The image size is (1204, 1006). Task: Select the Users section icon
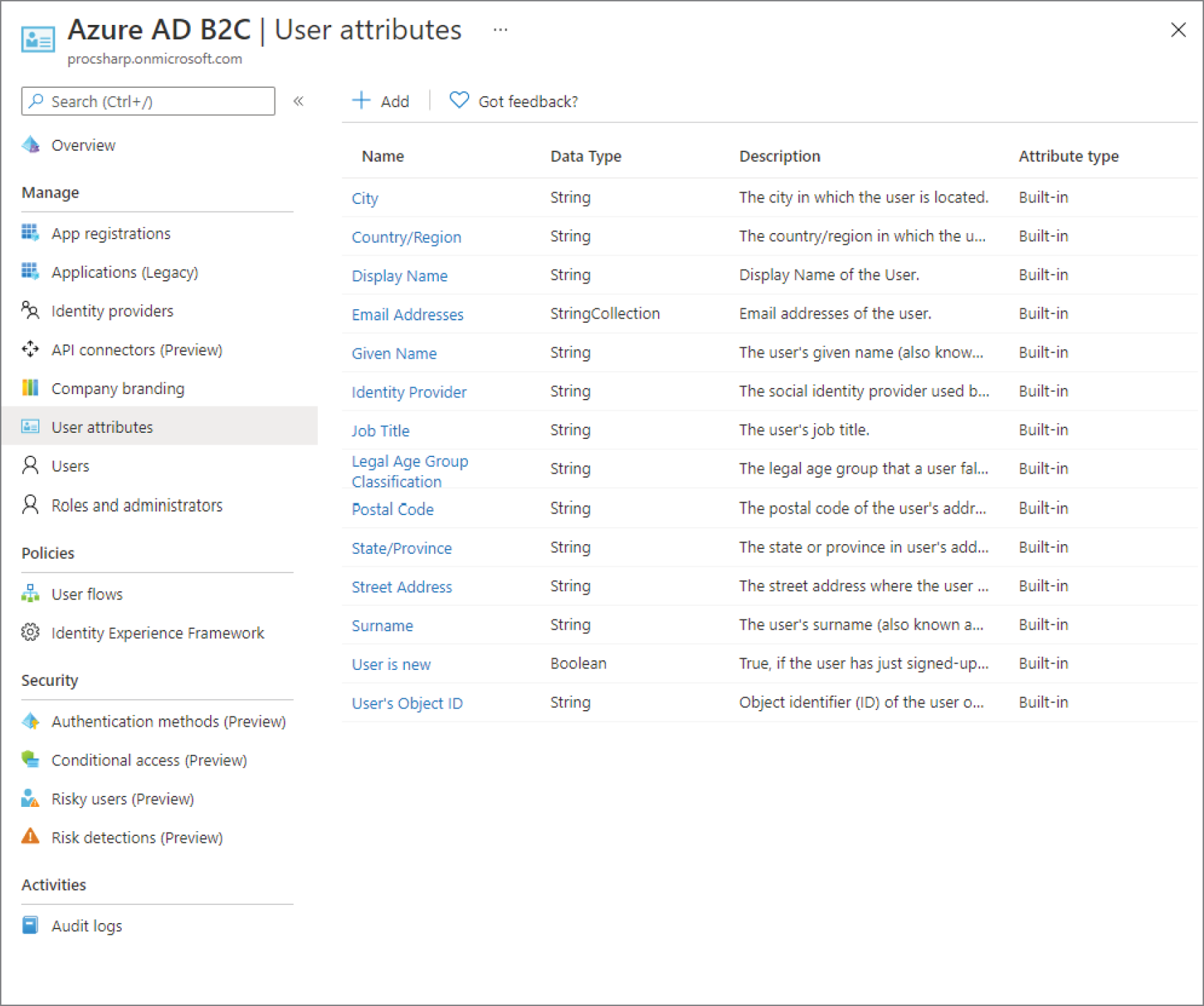coord(30,465)
